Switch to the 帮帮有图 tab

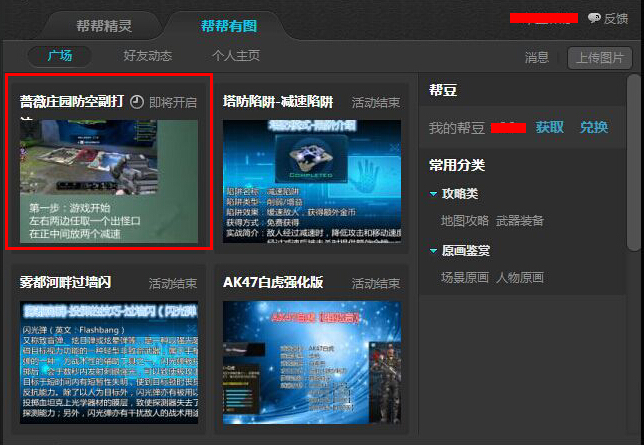click(x=229, y=26)
